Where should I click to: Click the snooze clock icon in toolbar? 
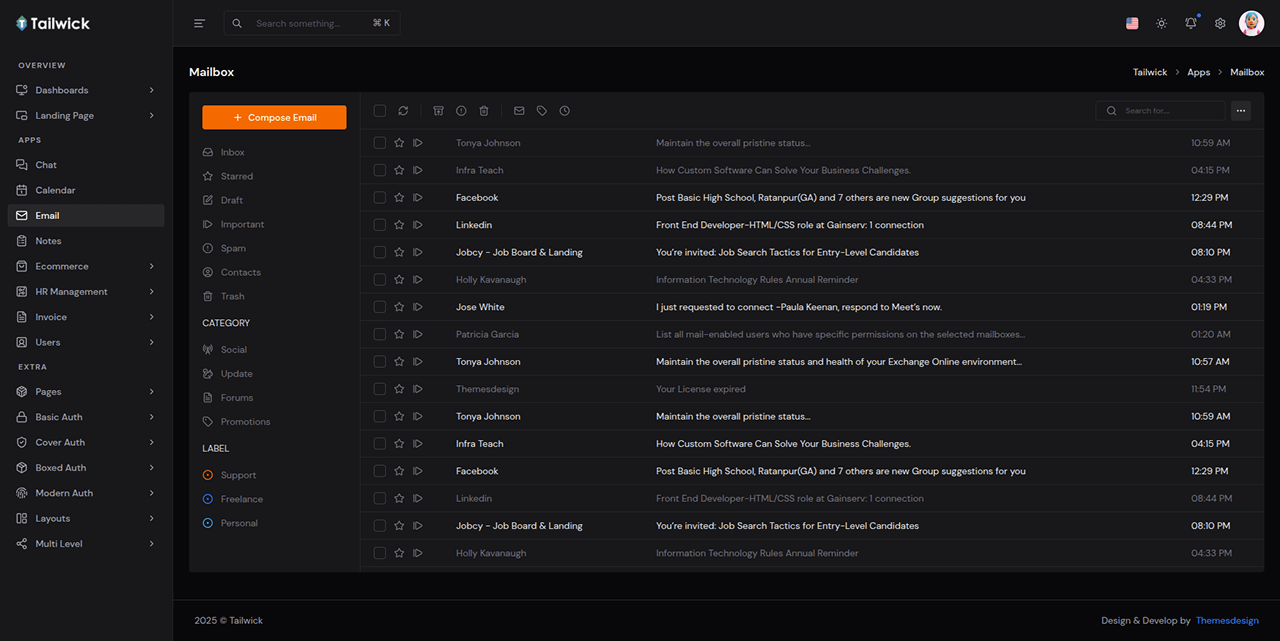click(x=565, y=111)
